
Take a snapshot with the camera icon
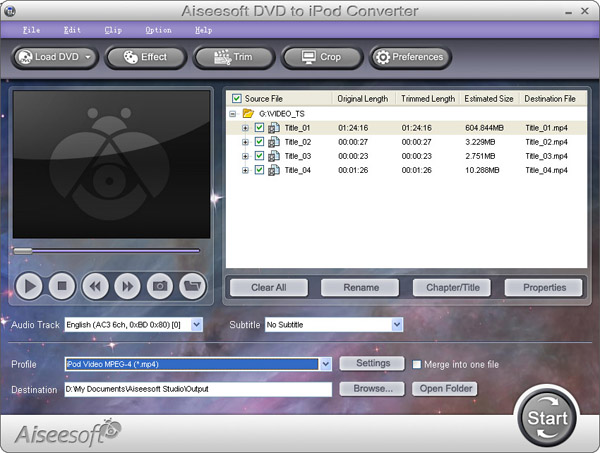click(160, 286)
